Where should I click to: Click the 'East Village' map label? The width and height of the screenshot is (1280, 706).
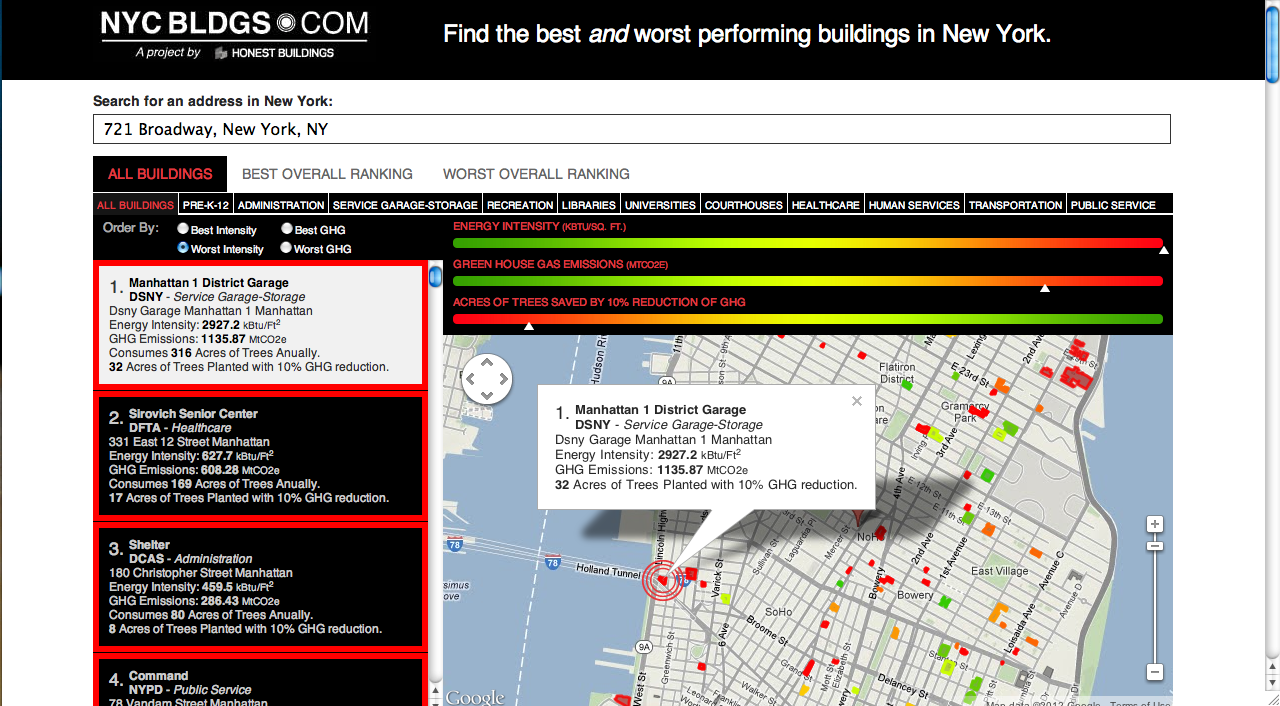[x=999, y=571]
